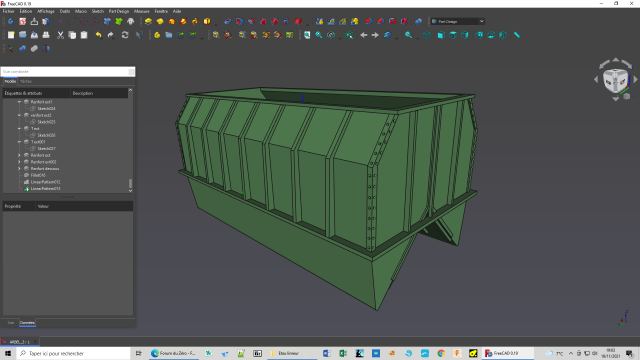Switch to the Tâches tab
The height and width of the screenshot is (360, 640).
[26, 82]
